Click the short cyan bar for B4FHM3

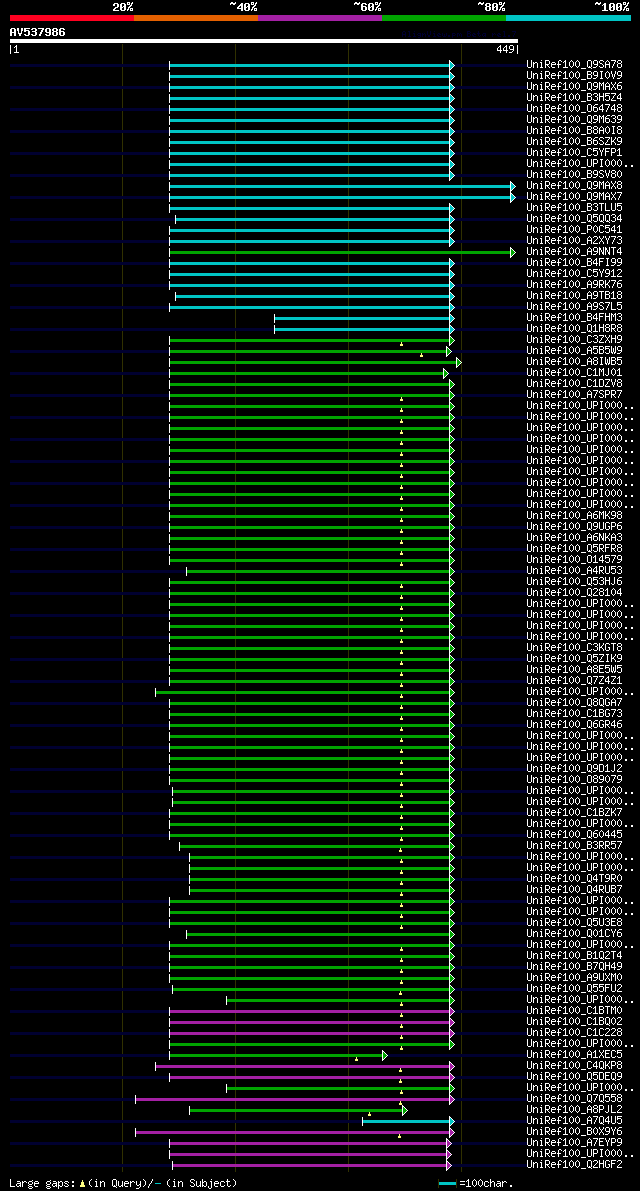363,318
